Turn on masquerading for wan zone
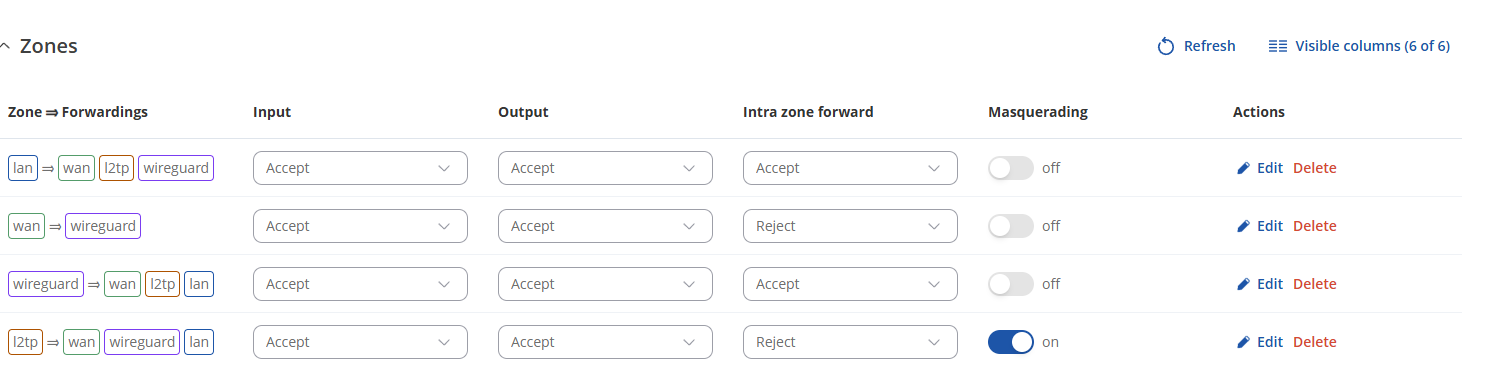This screenshot has width=1491, height=373. pos(1010,226)
